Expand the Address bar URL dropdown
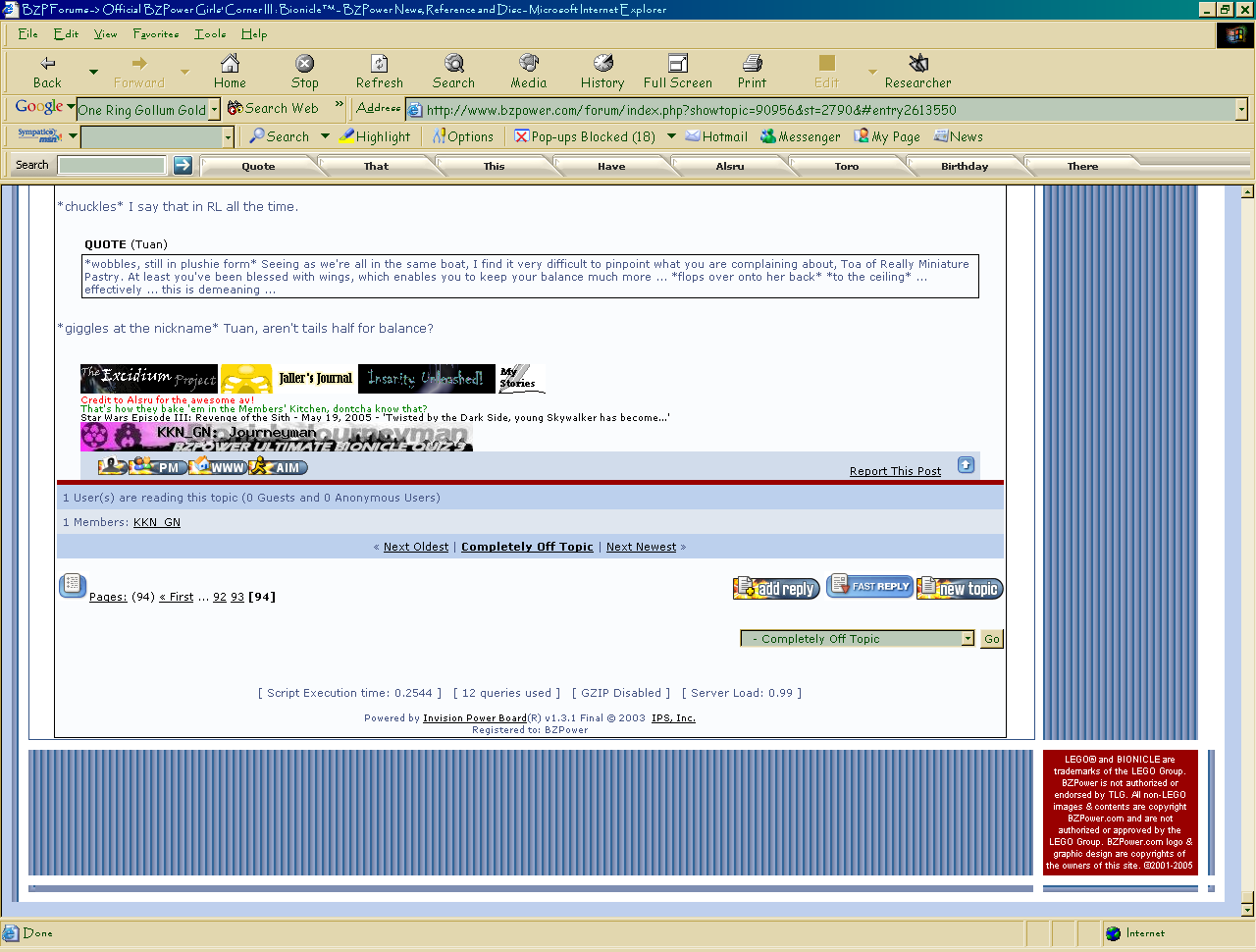 point(1241,110)
